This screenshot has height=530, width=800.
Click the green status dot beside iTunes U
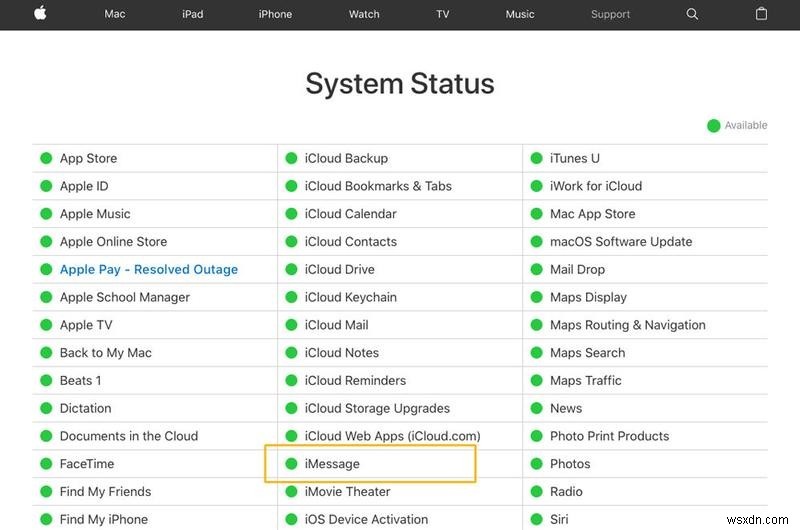(536, 158)
